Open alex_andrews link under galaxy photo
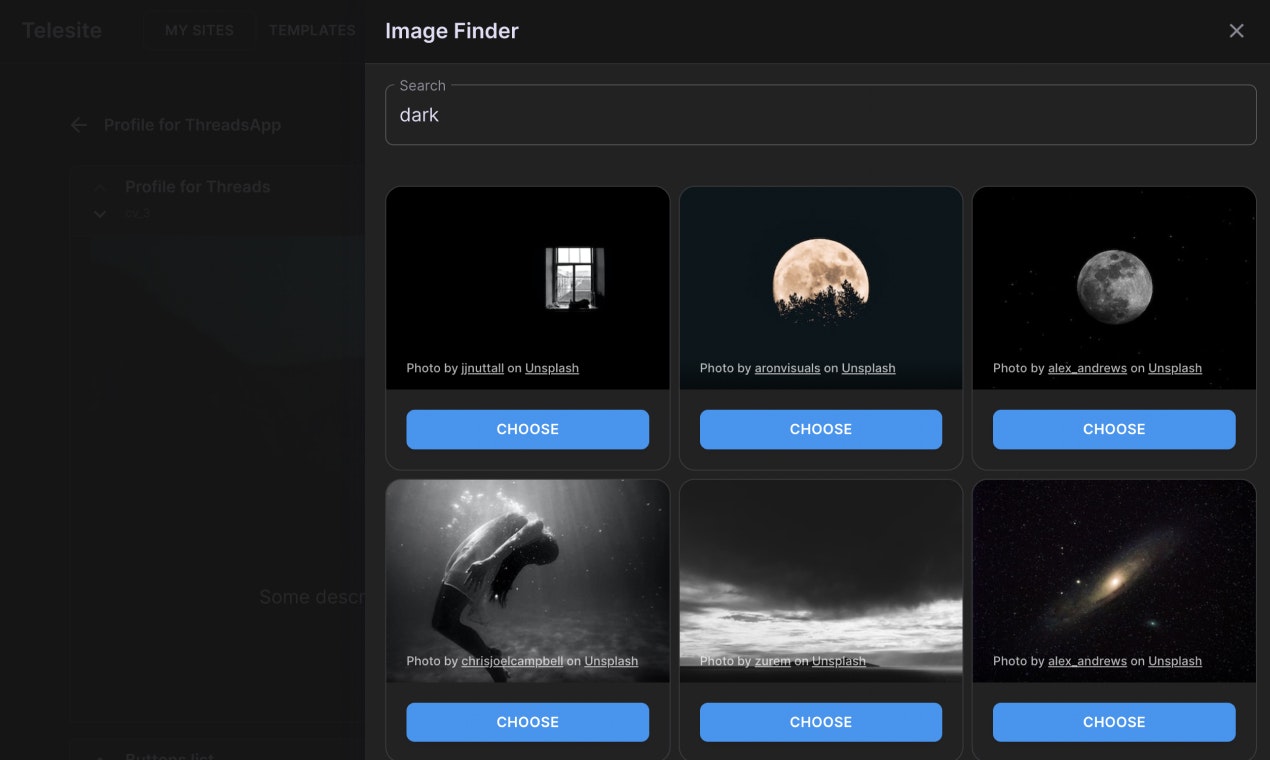Image resolution: width=1270 pixels, height=760 pixels. (x=1087, y=661)
